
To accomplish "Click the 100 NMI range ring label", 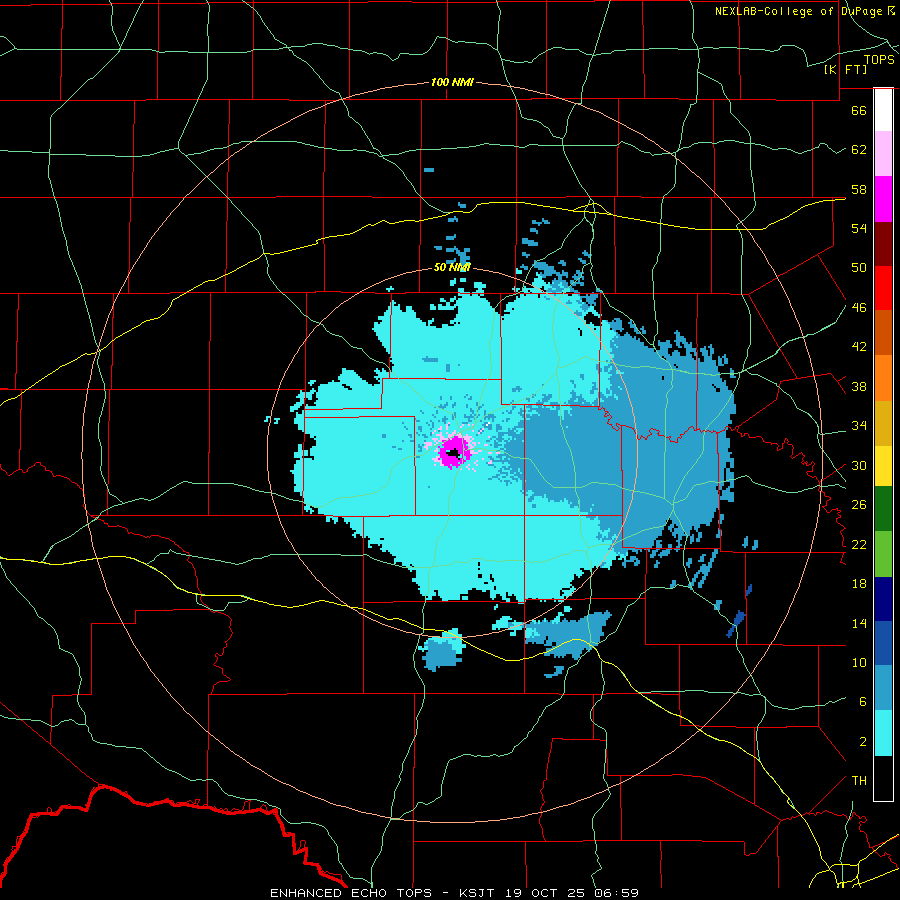I will coord(452,82).
